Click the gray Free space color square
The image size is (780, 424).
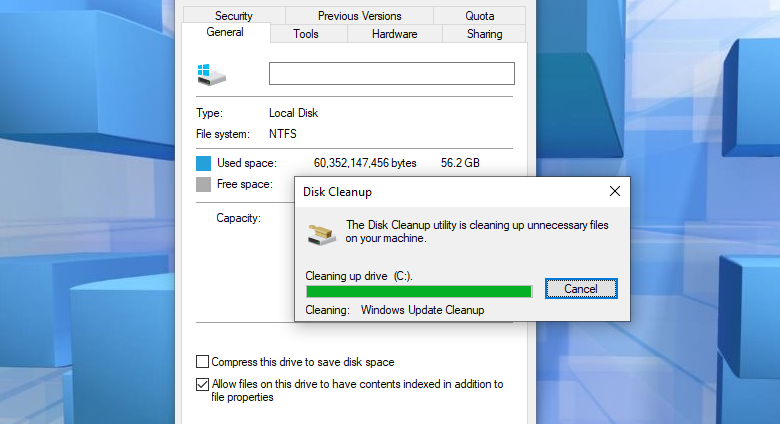coord(203,185)
